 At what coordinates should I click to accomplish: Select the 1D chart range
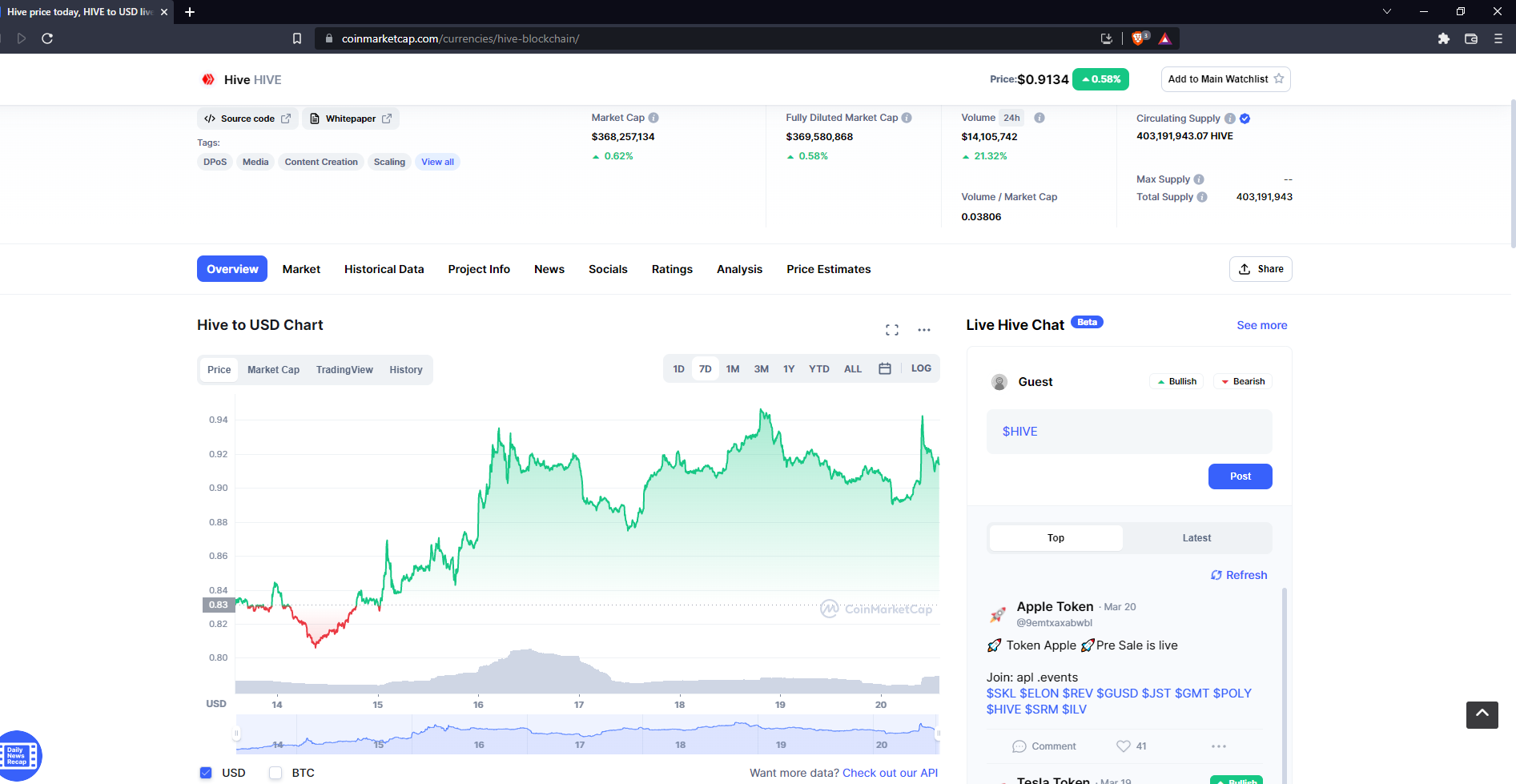tap(679, 369)
